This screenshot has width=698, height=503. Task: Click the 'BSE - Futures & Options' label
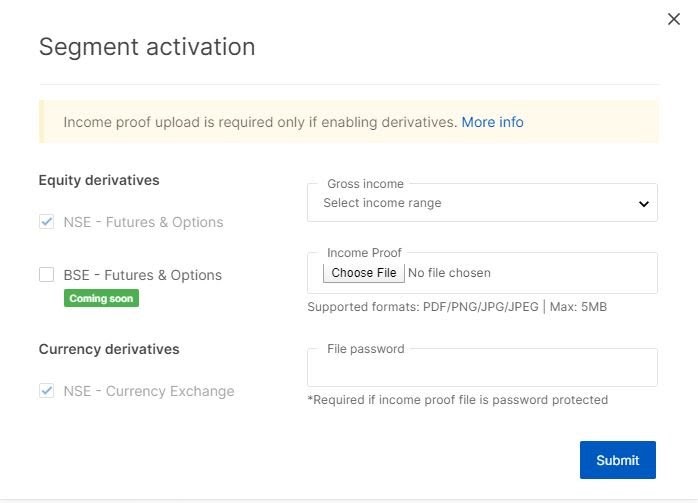[x=142, y=275]
